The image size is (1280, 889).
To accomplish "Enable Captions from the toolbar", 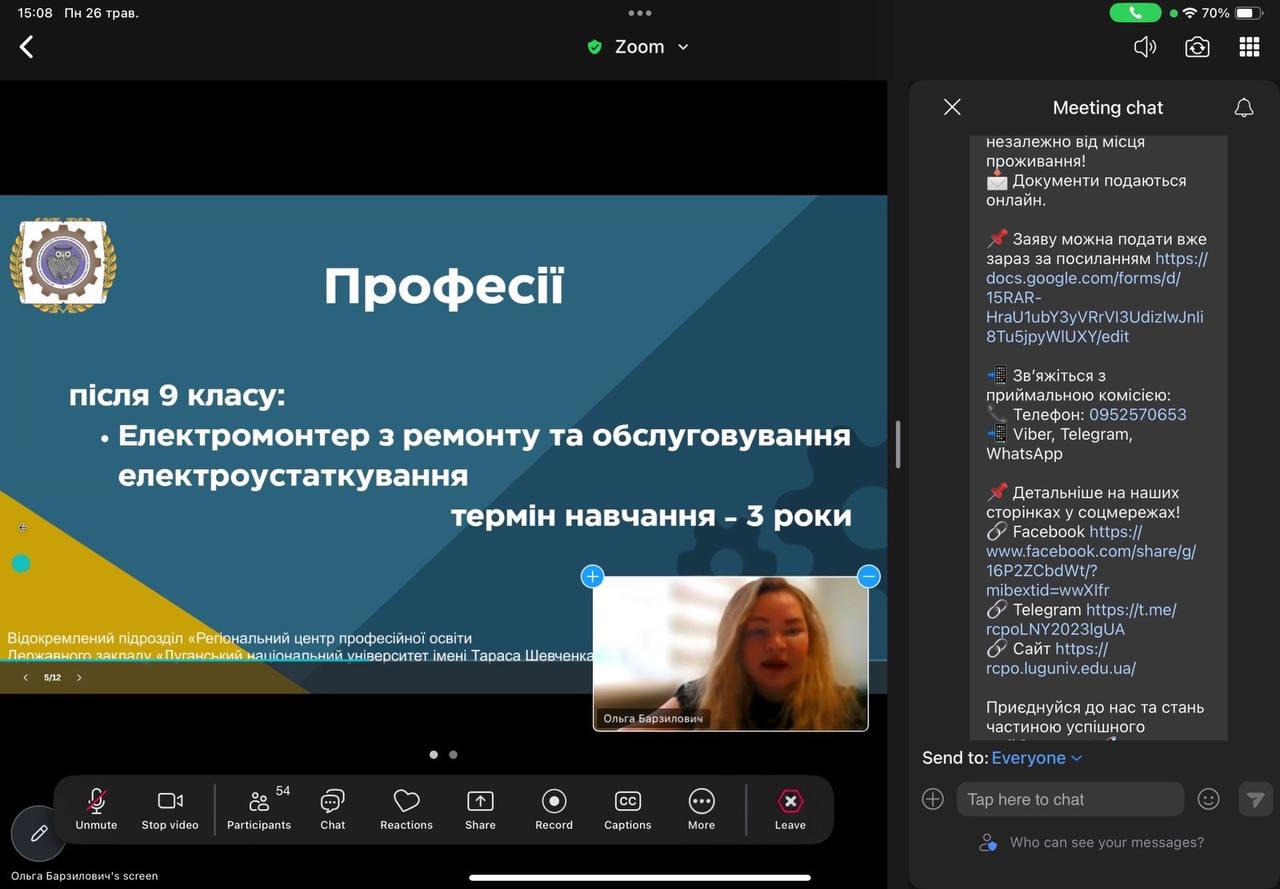I will coord(627,809).
